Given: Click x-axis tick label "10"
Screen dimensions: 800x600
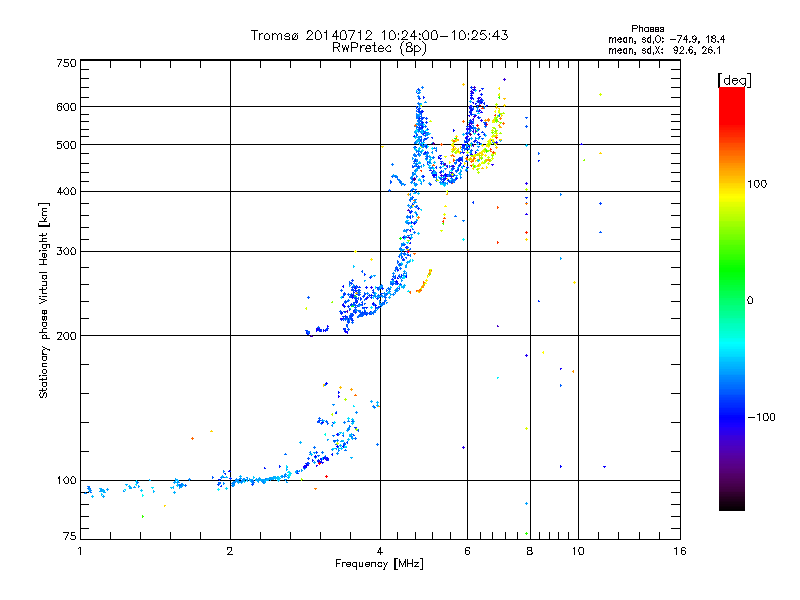Looking at the screenshot, I should pos(578,551).
